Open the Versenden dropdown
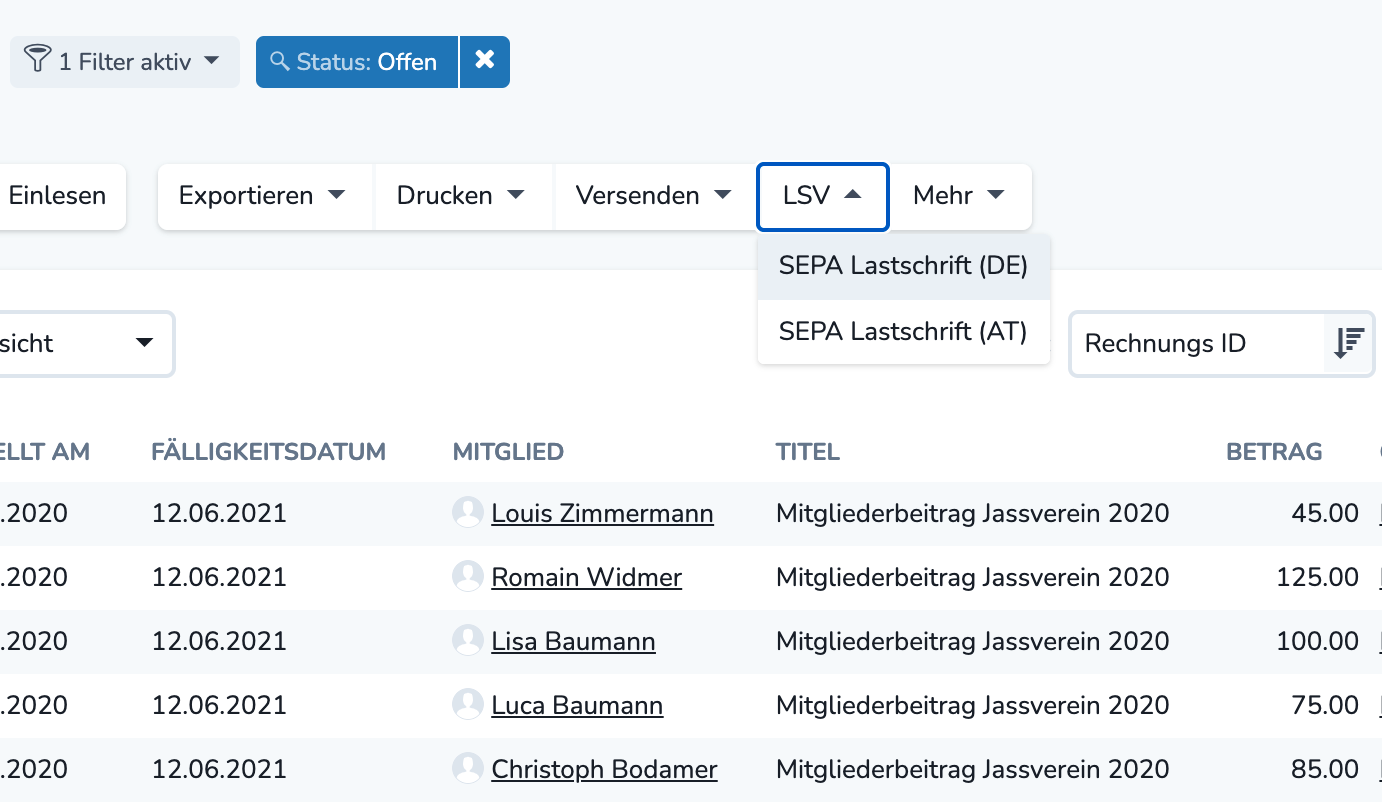 point(653,196)
